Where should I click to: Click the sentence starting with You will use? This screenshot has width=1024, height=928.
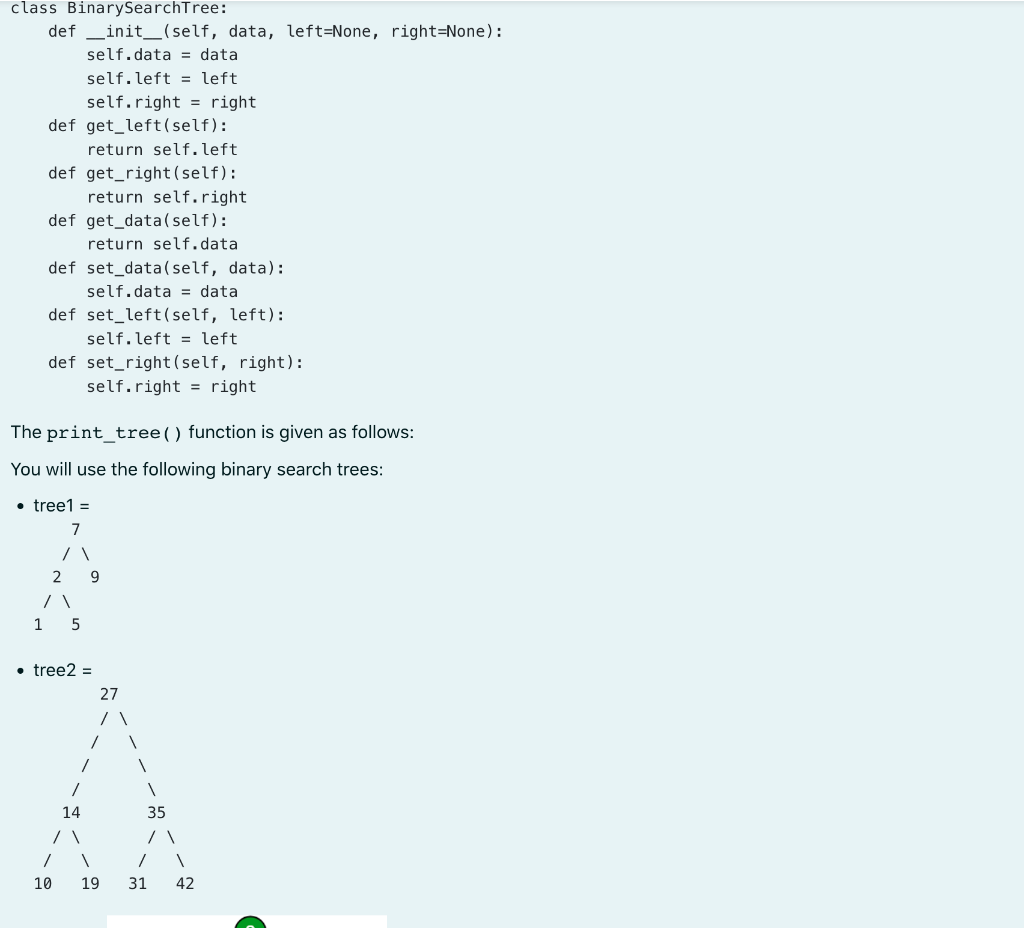click(x=197, y=469)
